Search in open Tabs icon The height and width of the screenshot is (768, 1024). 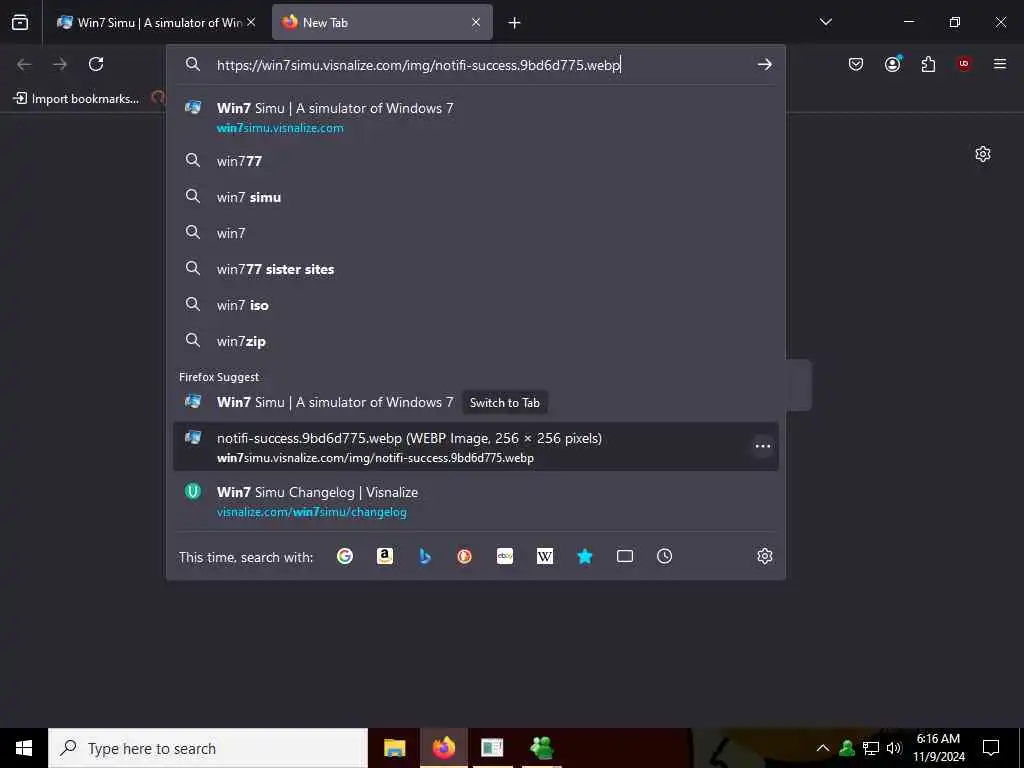(624, 556)
